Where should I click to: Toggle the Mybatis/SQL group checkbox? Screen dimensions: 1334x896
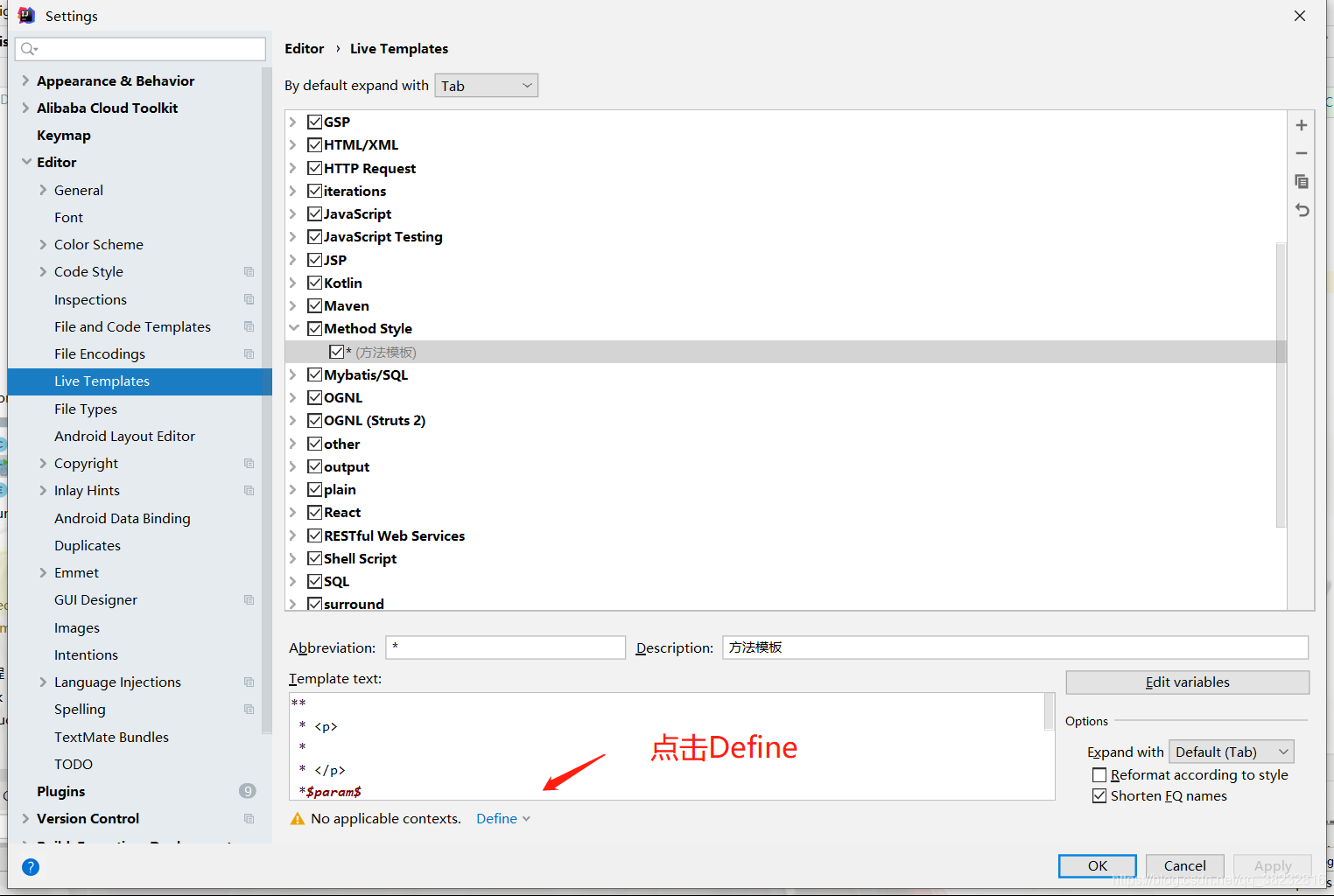pyautogui.click(x=315, y=374)
